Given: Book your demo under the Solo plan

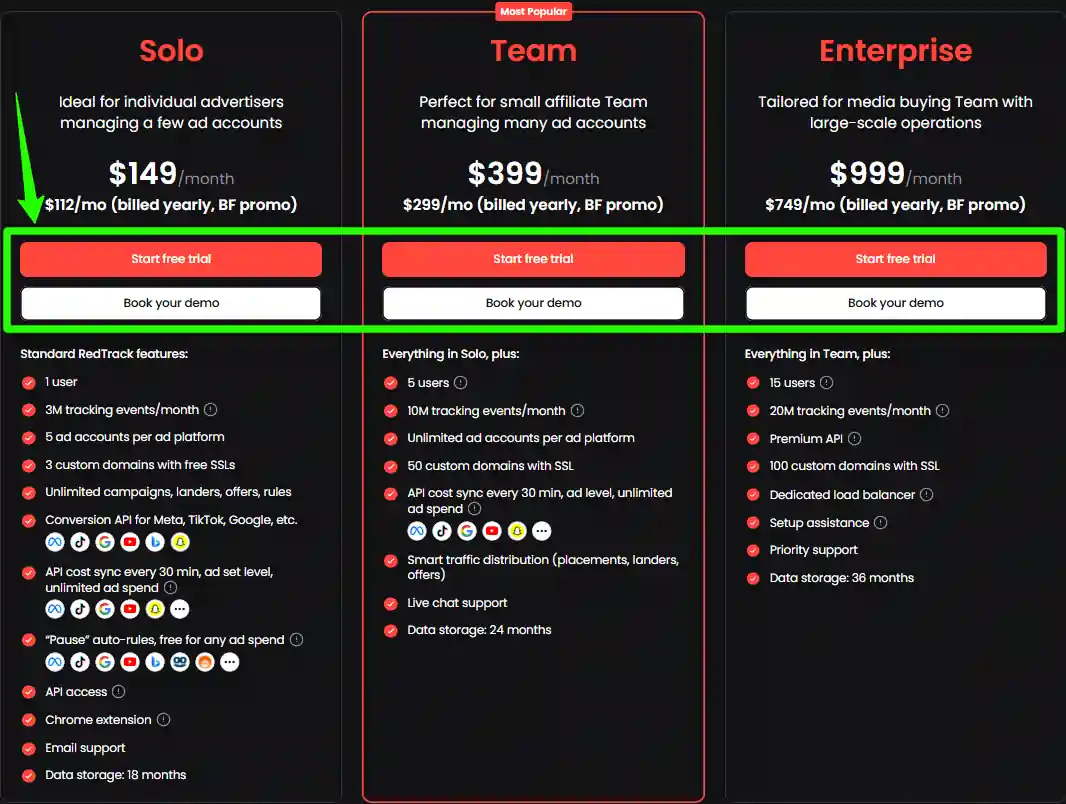Looking at the screenshot, I should pos(170,303).
